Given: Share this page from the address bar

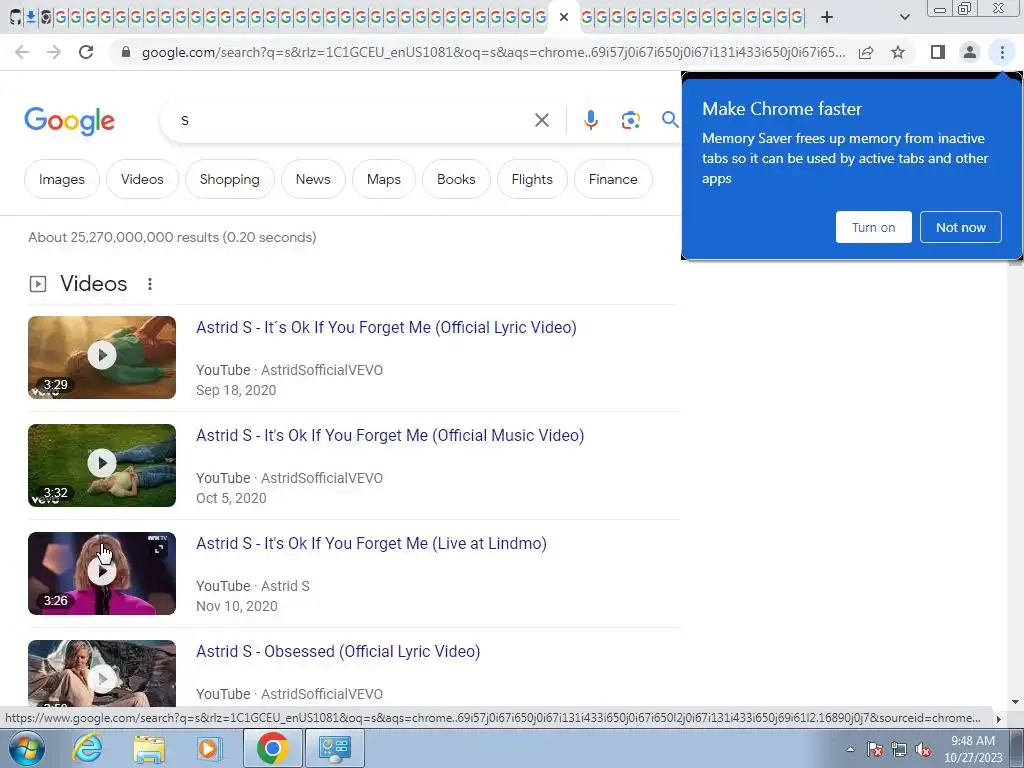Looking at the screenshot, I should click(866, 52).
